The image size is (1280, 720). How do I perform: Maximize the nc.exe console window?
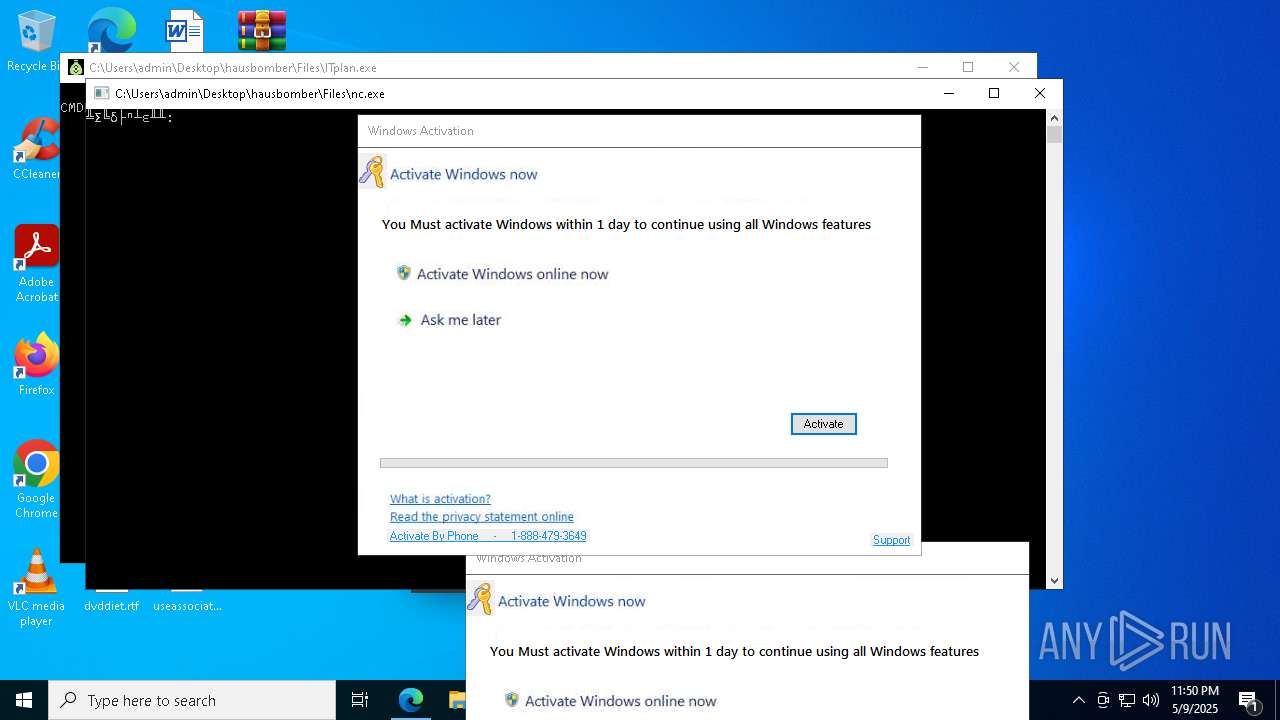(994, 93)
